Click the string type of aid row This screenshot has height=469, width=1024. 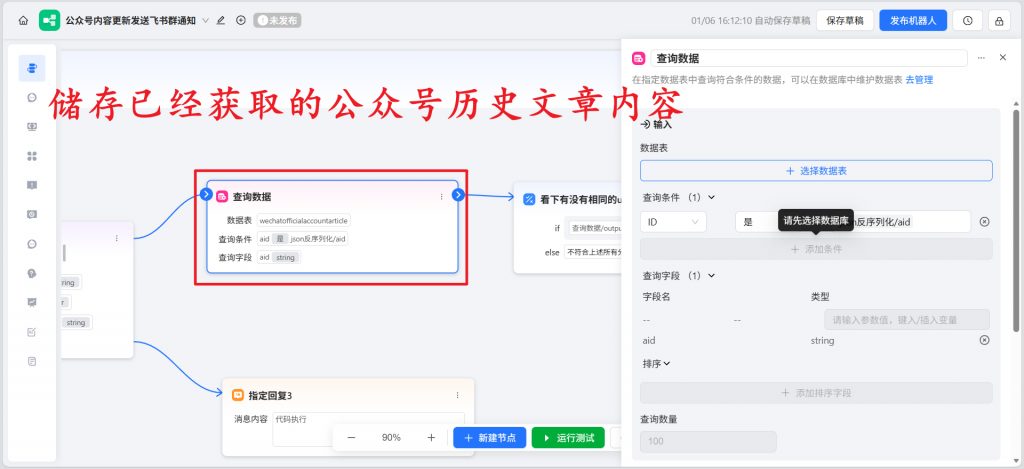tap(822, 340)
